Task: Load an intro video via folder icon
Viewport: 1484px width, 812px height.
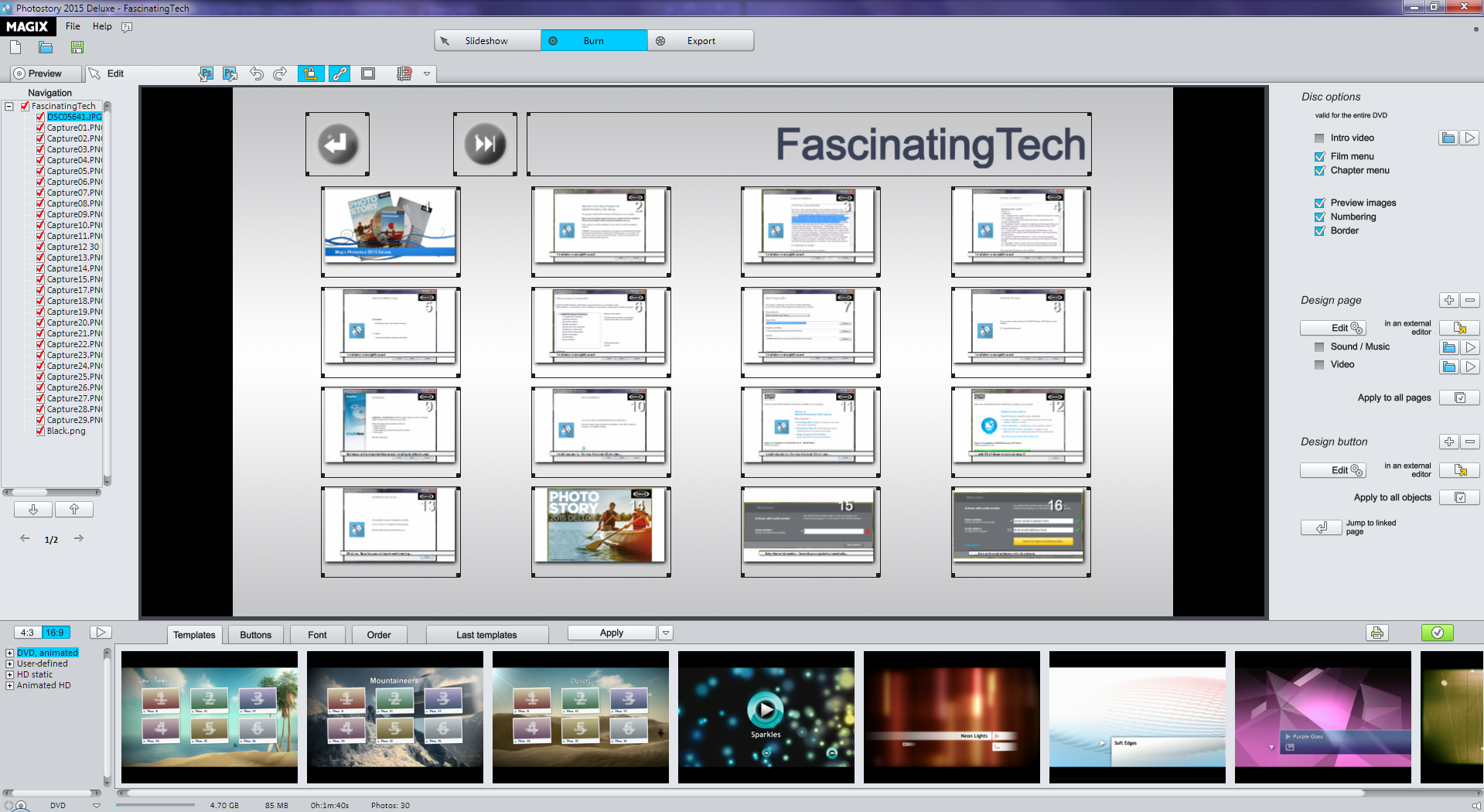Action: (1448, 138)
